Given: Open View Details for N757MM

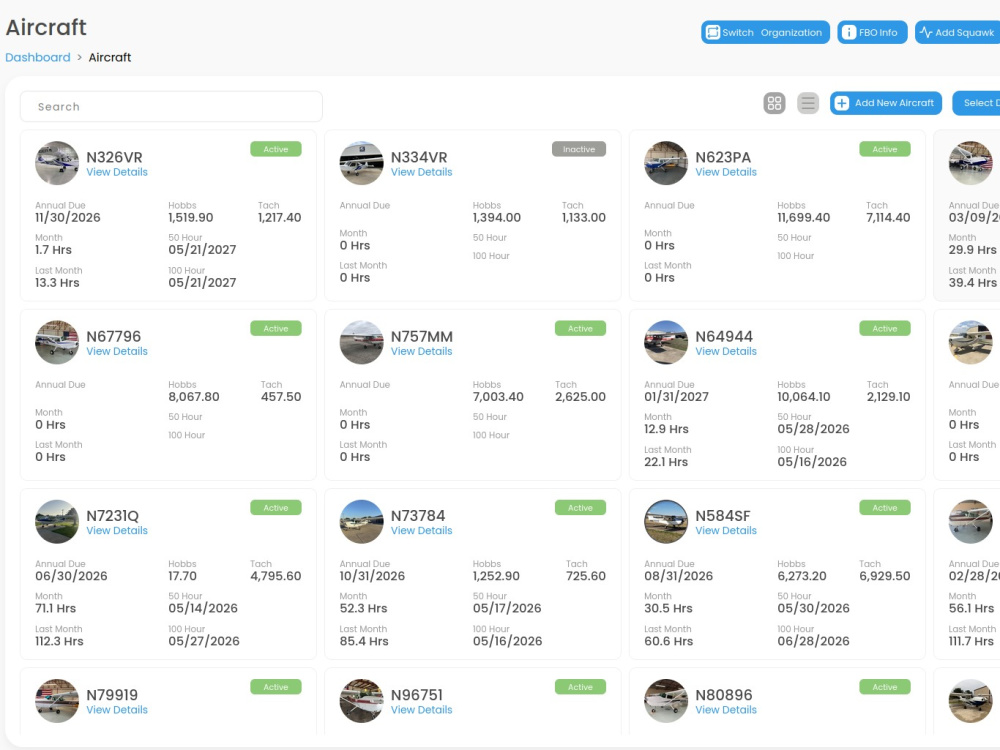Looking at the screenshot, I should coord(422,351).
